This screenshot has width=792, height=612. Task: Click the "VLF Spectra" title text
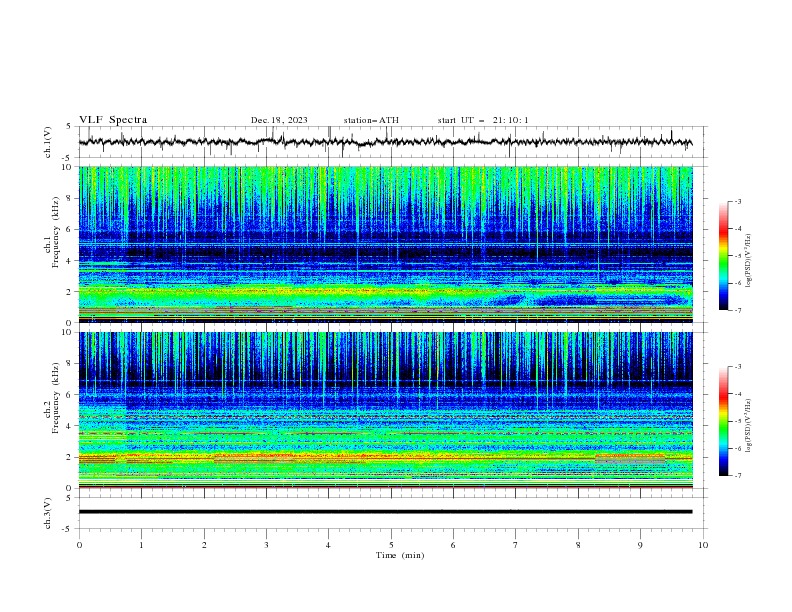pos(113,120)
